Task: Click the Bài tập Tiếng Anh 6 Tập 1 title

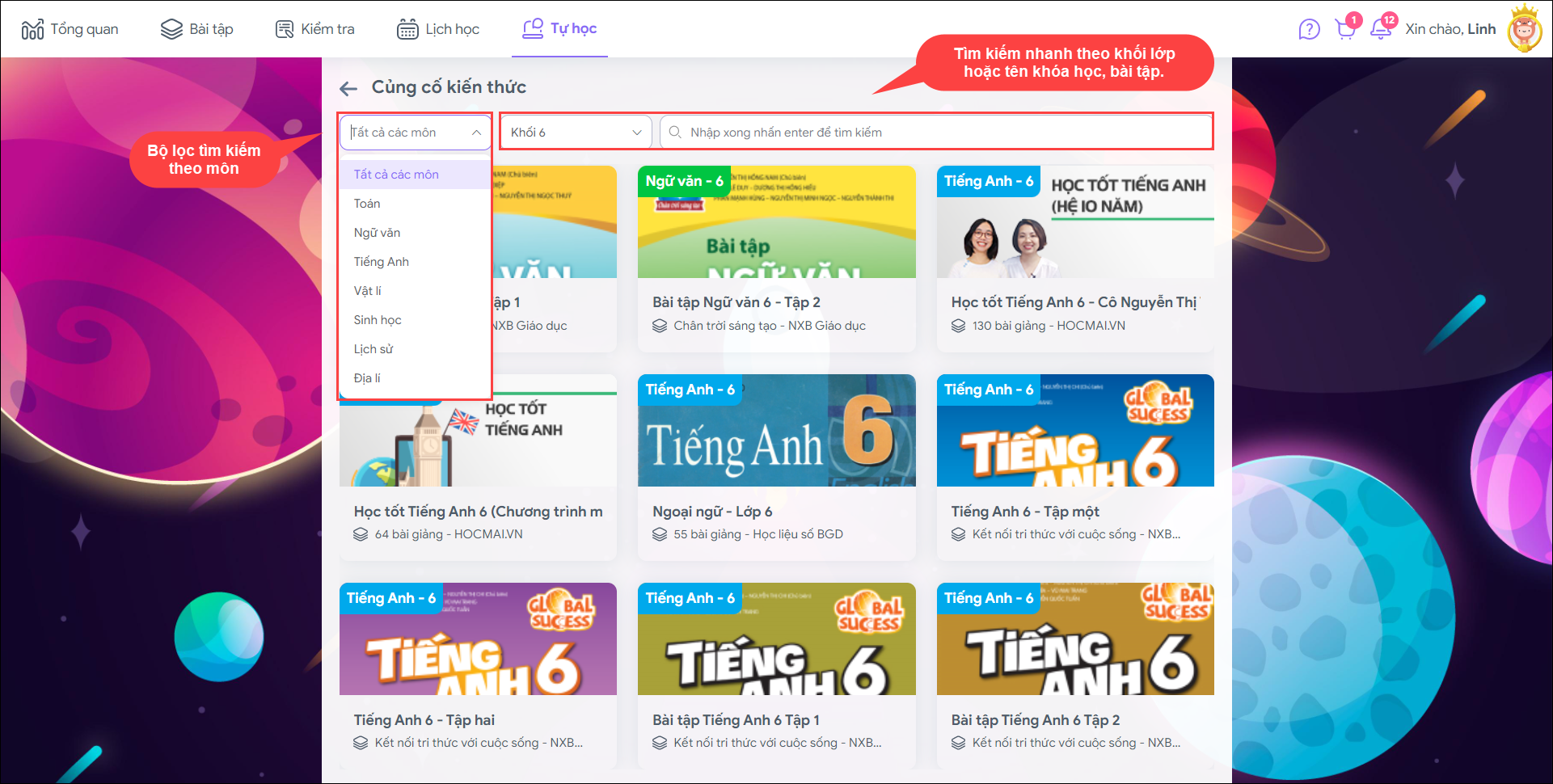Action: pos(736,720)
